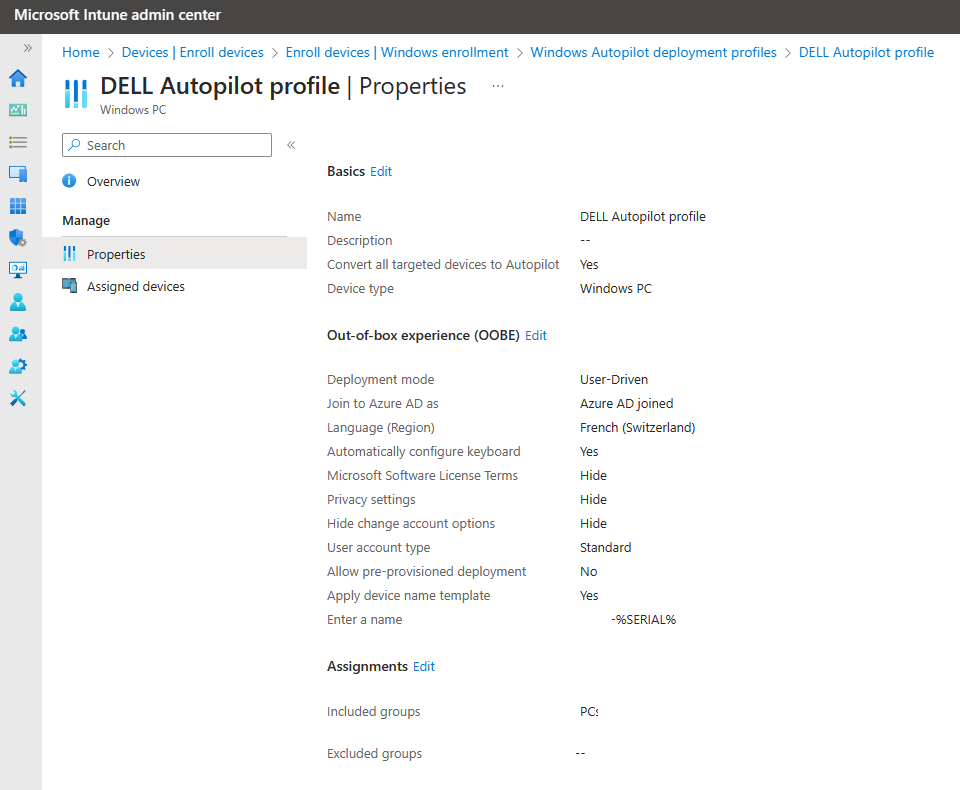
Task: Click the DELL Autopilot profile breadcrumb
Action: point(866,53)
